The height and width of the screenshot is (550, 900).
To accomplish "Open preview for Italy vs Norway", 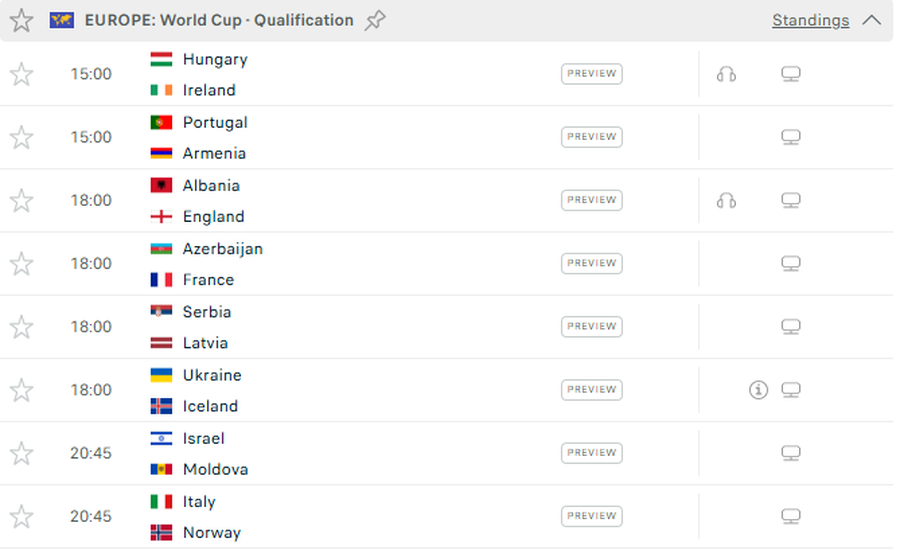I will [591, 516].
